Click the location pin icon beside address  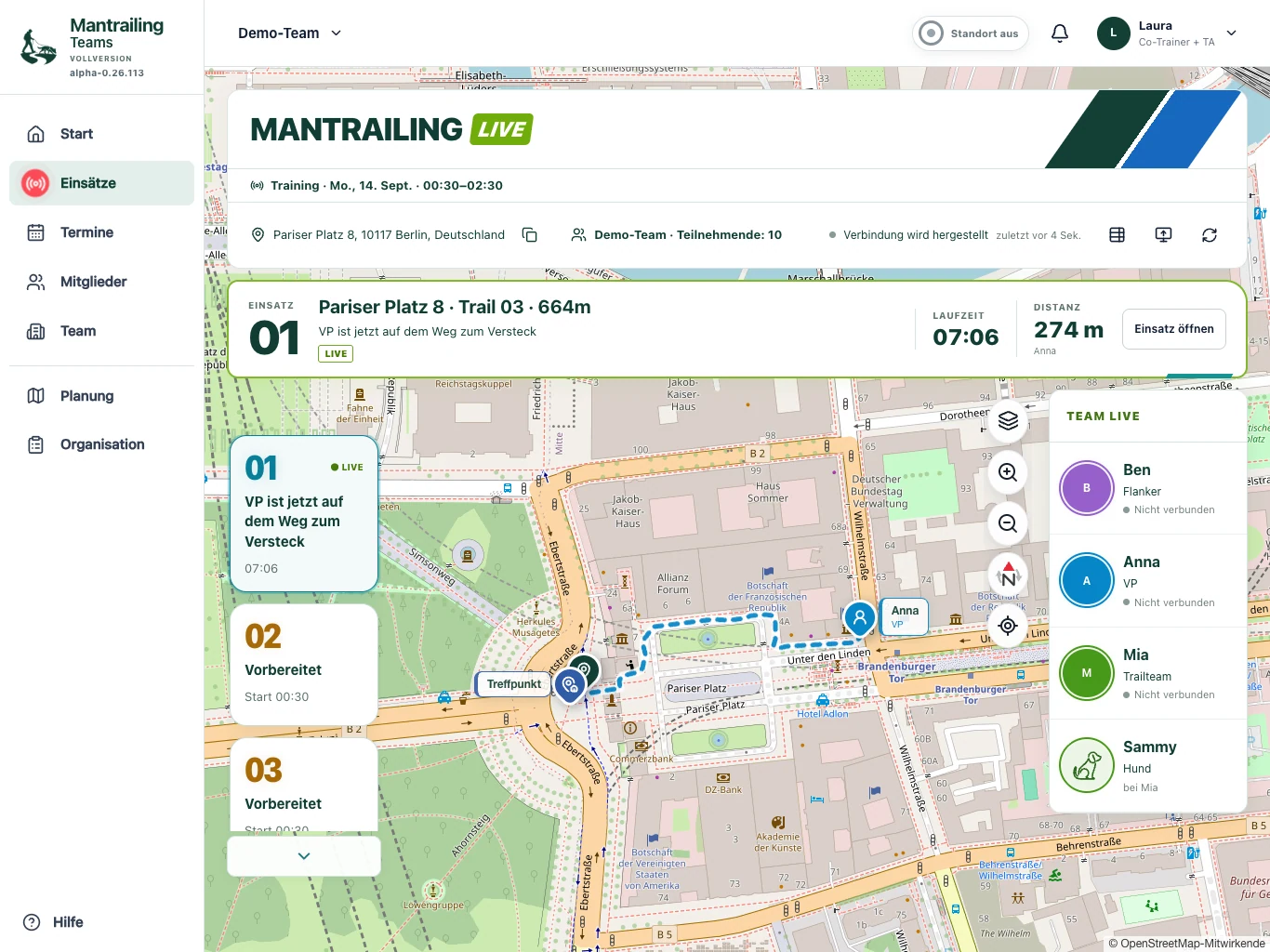tap(258, 235)
